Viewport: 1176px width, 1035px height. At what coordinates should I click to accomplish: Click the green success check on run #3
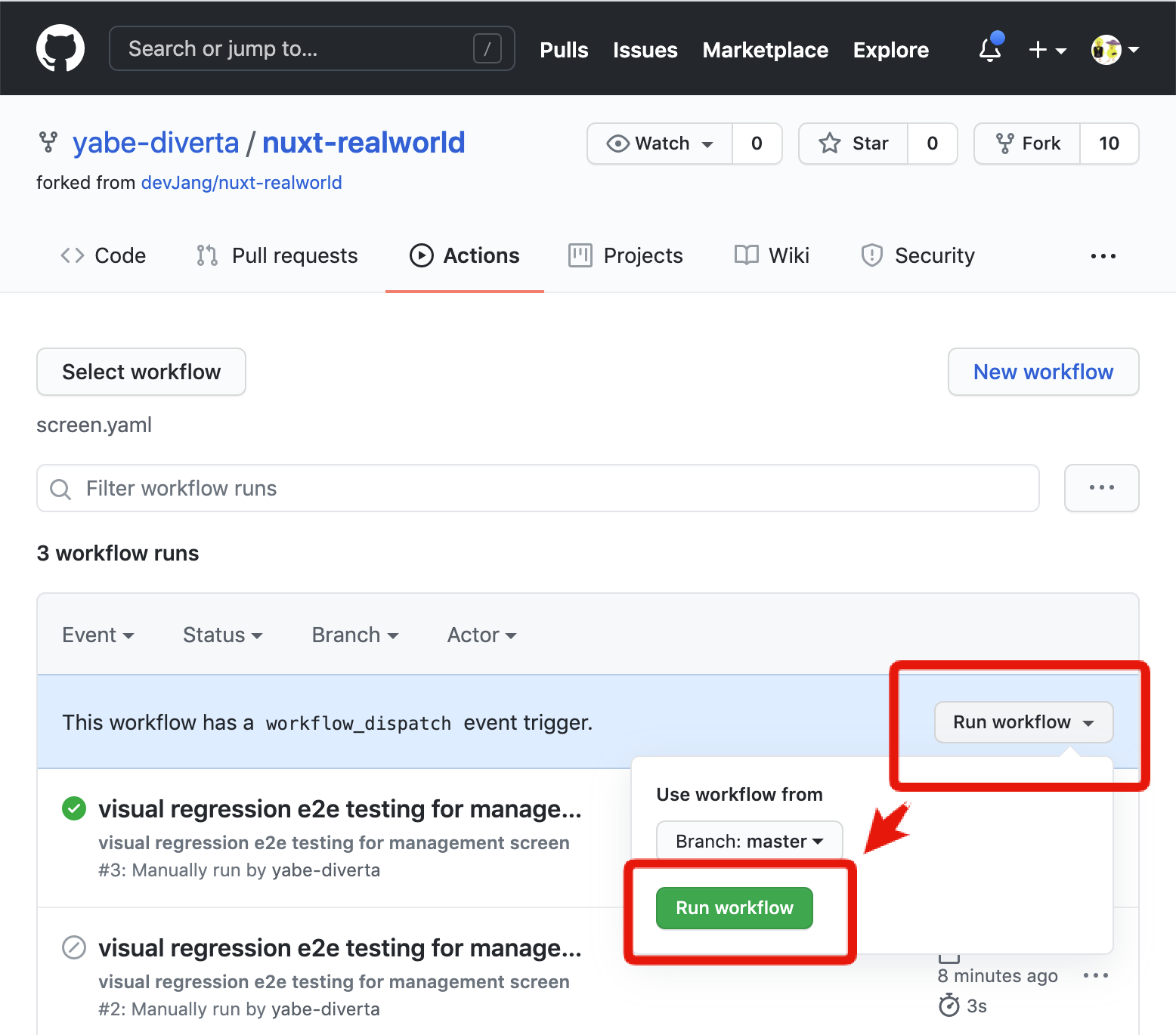(74, 808)
